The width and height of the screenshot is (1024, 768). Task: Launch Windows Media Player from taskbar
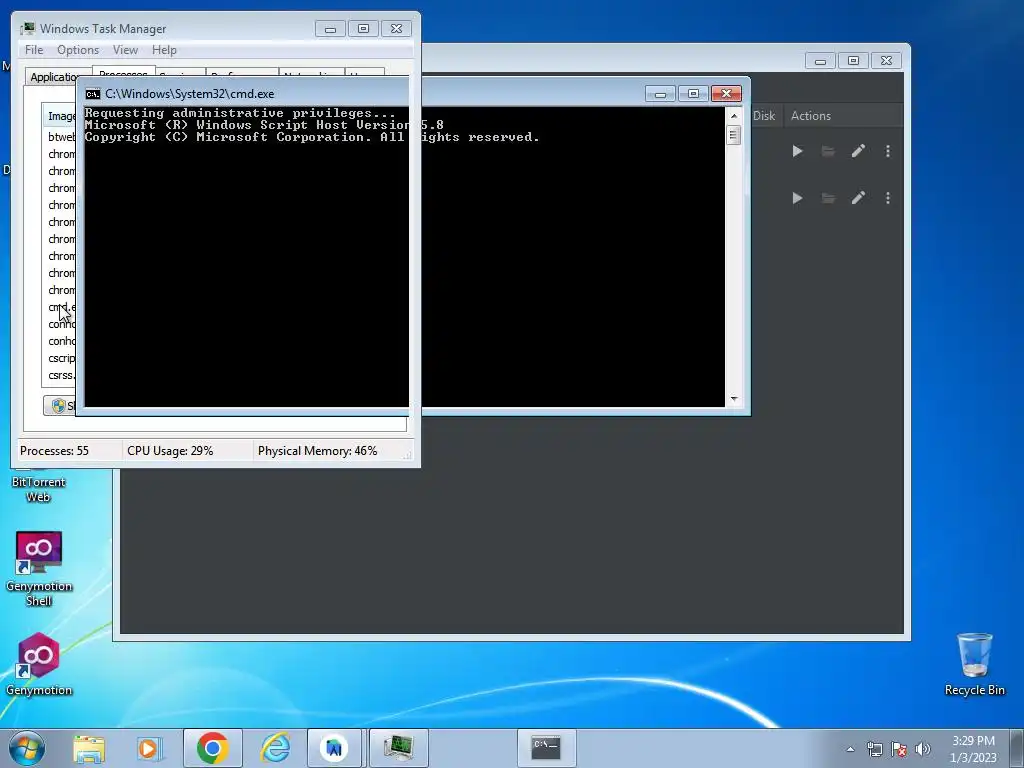149,748
